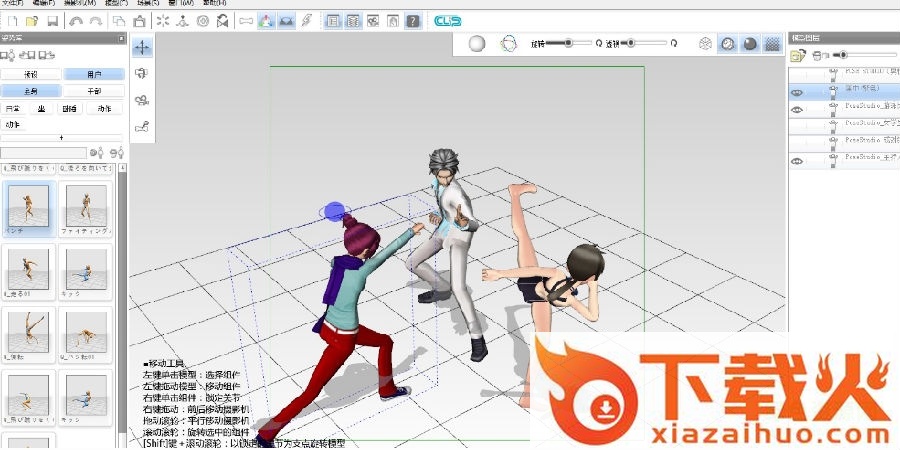Click the camera tool icon in viewport sidebar
Screen dimensions: 900x450
coord(142,99)
